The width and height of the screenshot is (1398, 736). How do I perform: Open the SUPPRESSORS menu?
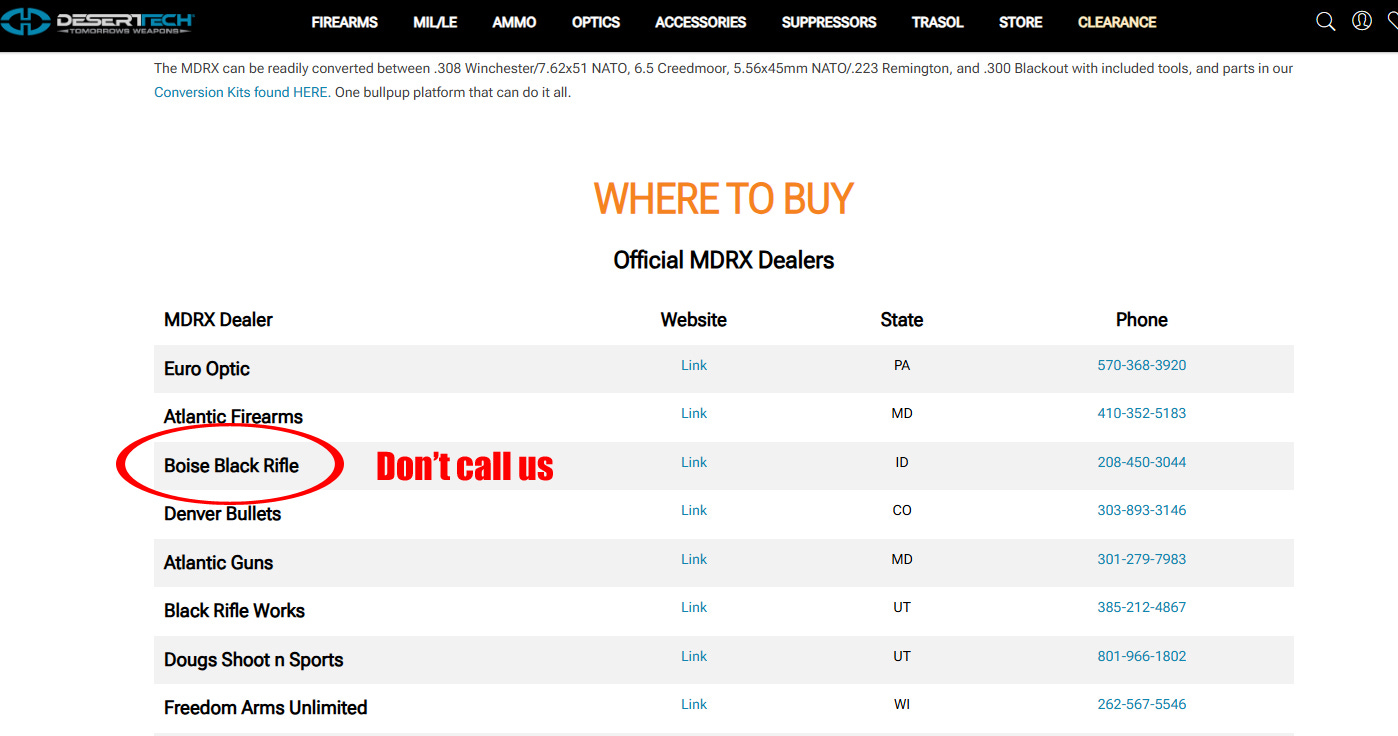(x=829, y=22)
